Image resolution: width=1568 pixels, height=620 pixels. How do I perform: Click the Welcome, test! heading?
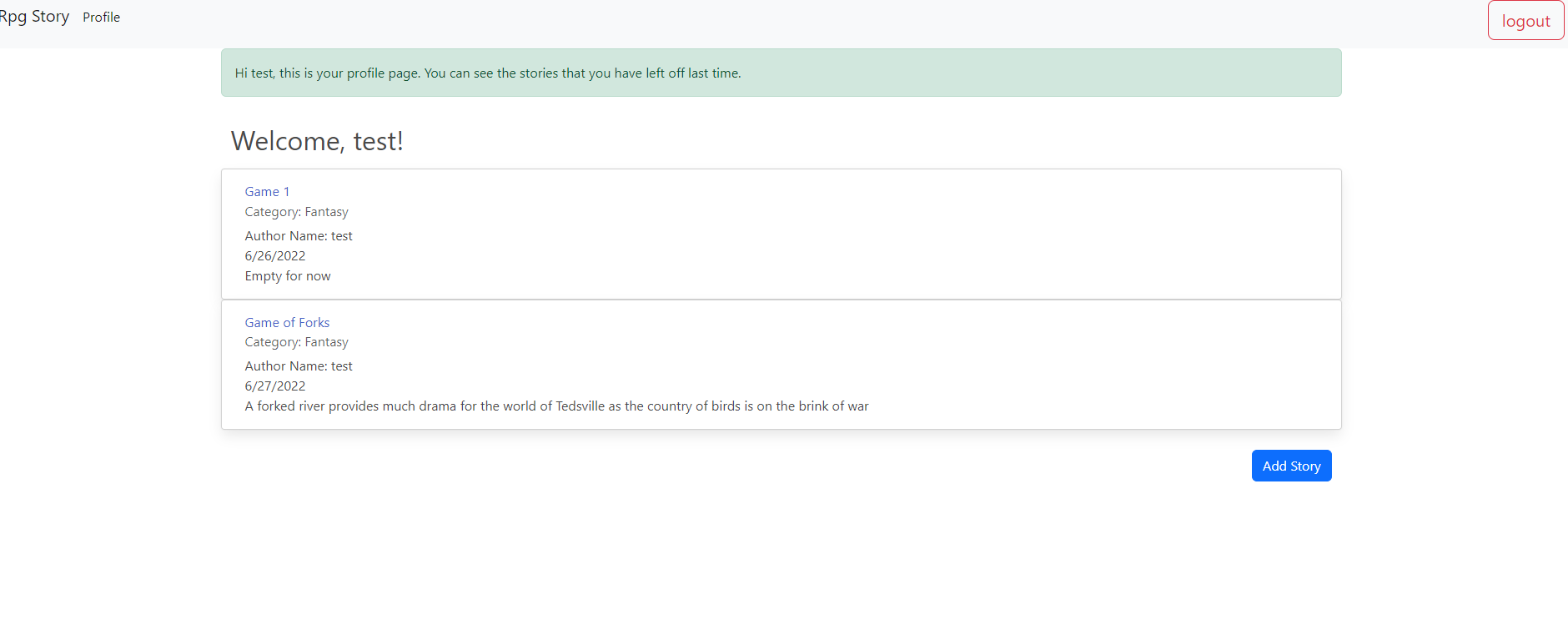coord(317,141)
